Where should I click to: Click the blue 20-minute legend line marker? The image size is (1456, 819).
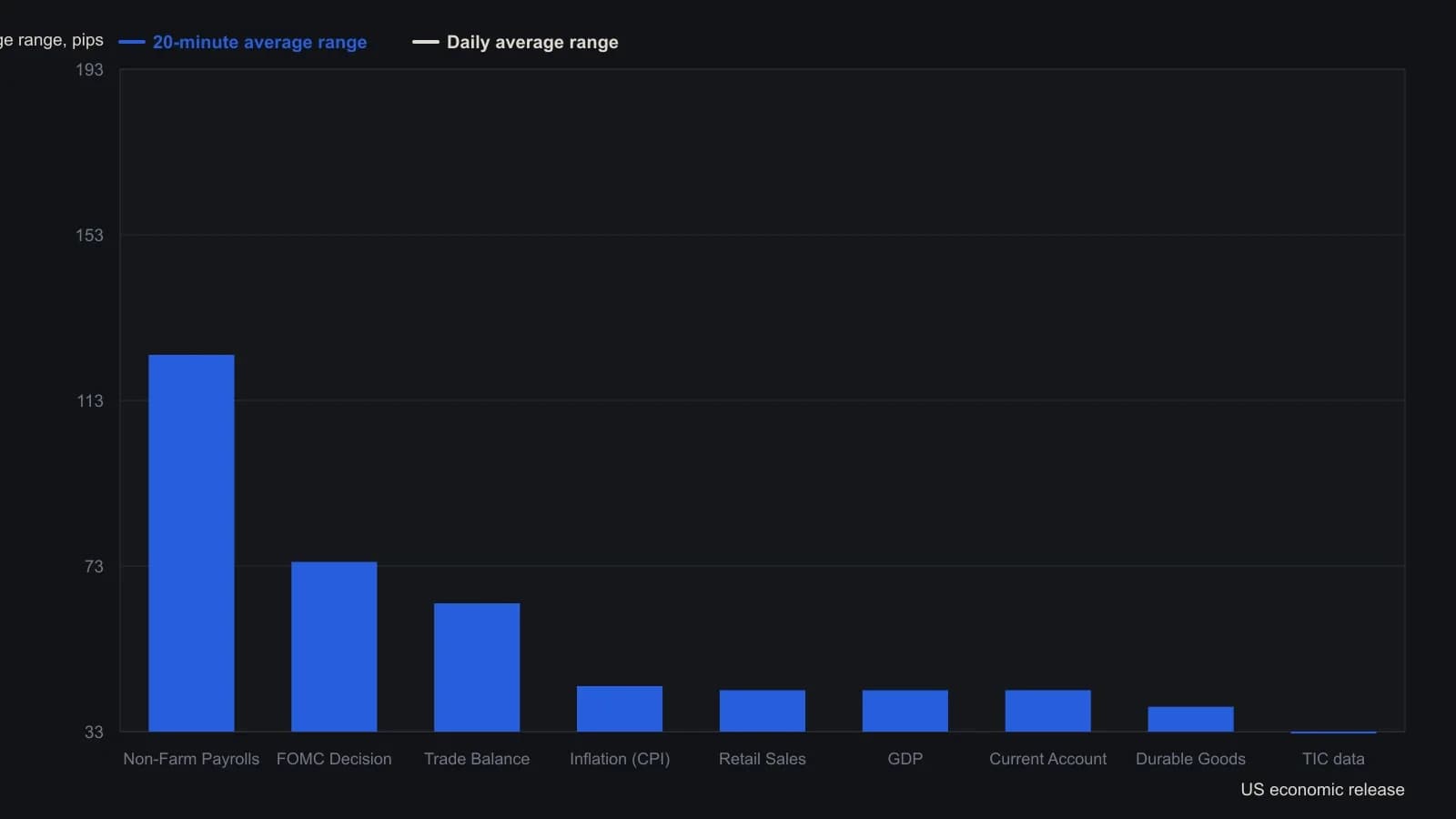[x=132, y=42]
